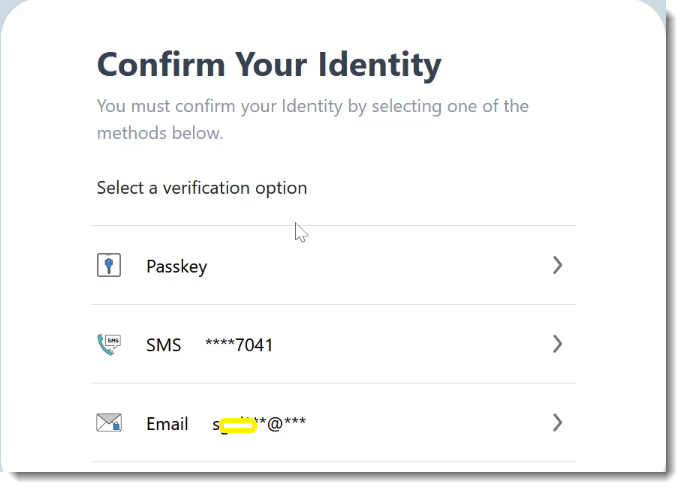
Task: Click the "Select a verification option" text
Action: point(201,187)
